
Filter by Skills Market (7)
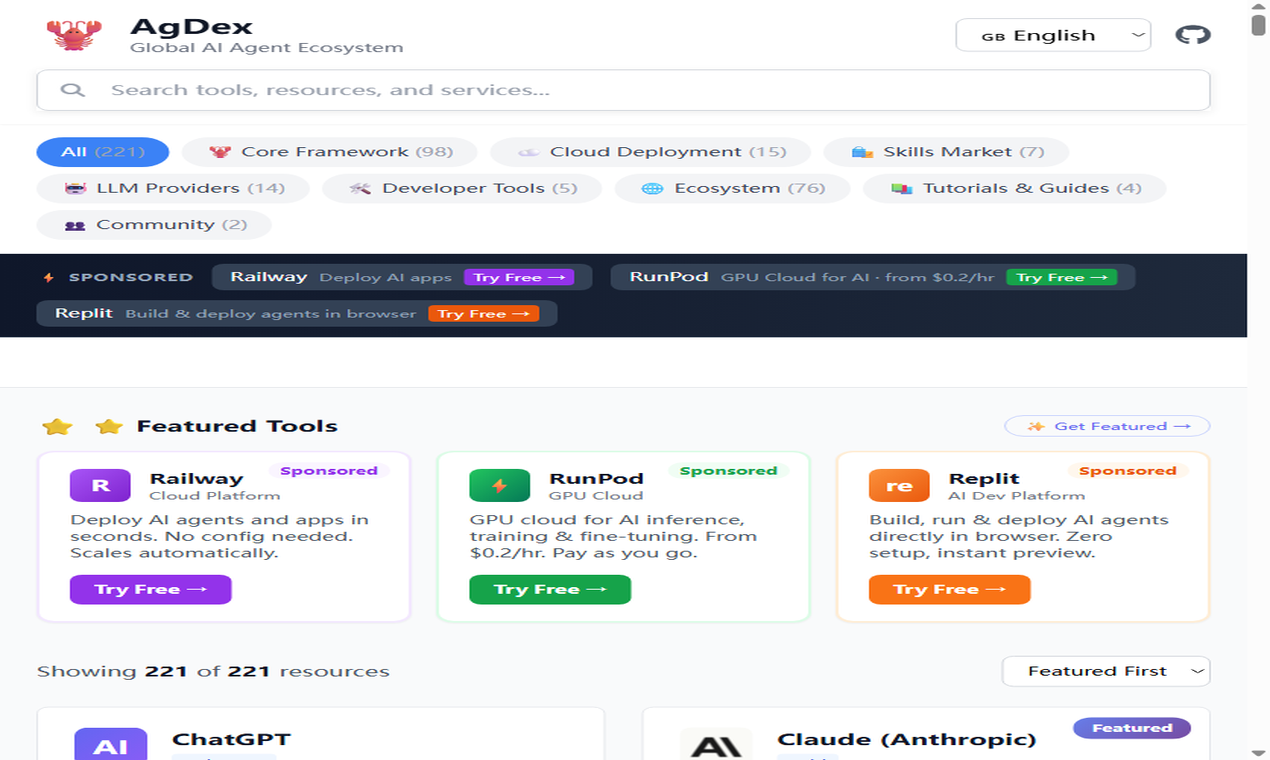[x=946, y=152]
